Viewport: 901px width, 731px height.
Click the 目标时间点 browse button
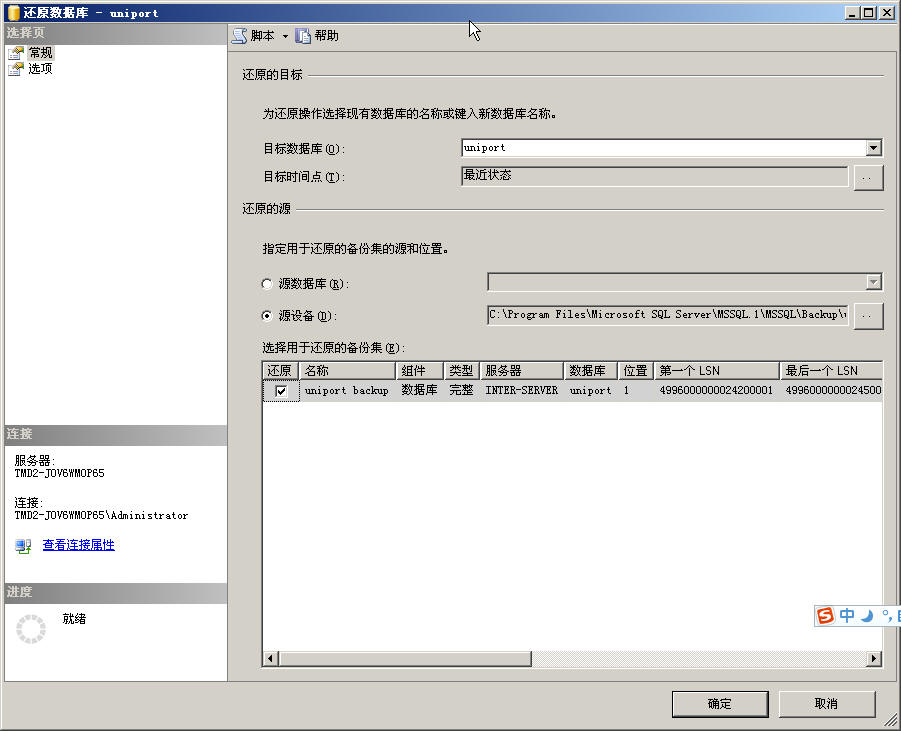(x=866, y=178)
